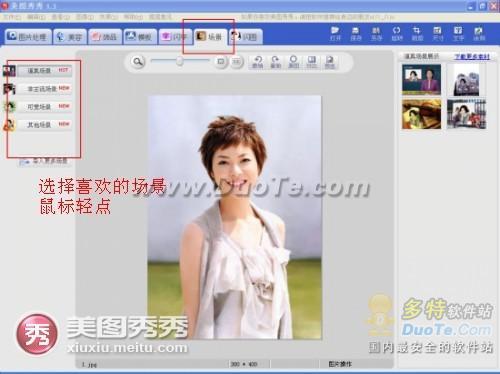
Task: Open the 图片处理 tab
Action: point(28,37)
